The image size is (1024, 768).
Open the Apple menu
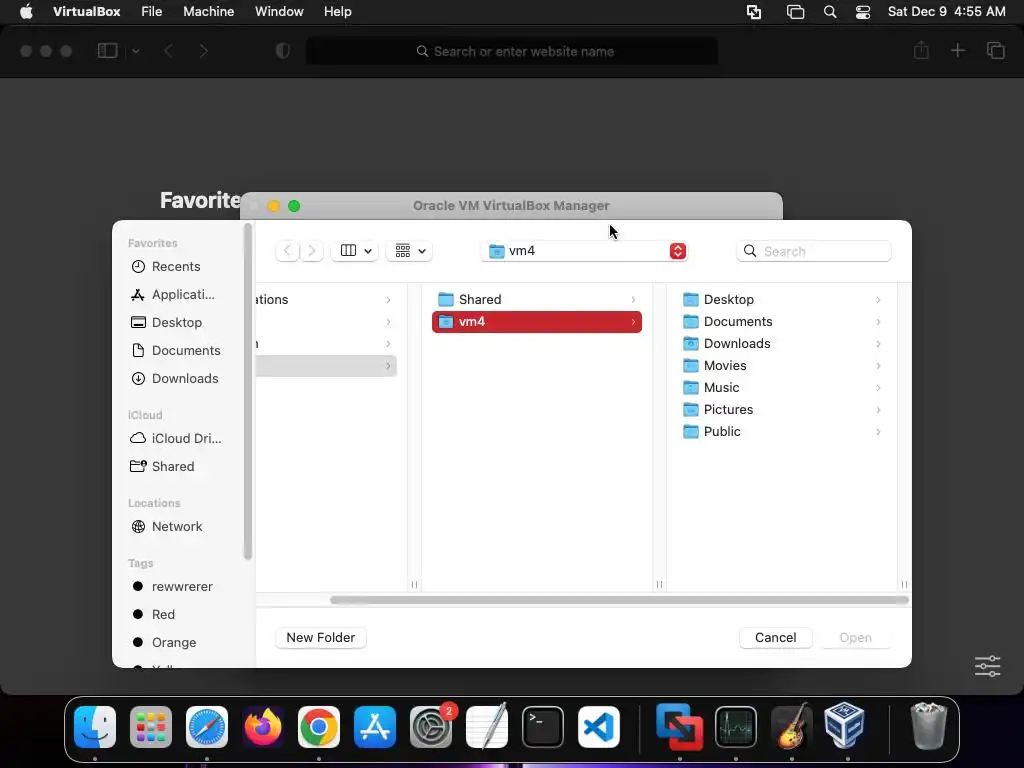coord(26,12)
